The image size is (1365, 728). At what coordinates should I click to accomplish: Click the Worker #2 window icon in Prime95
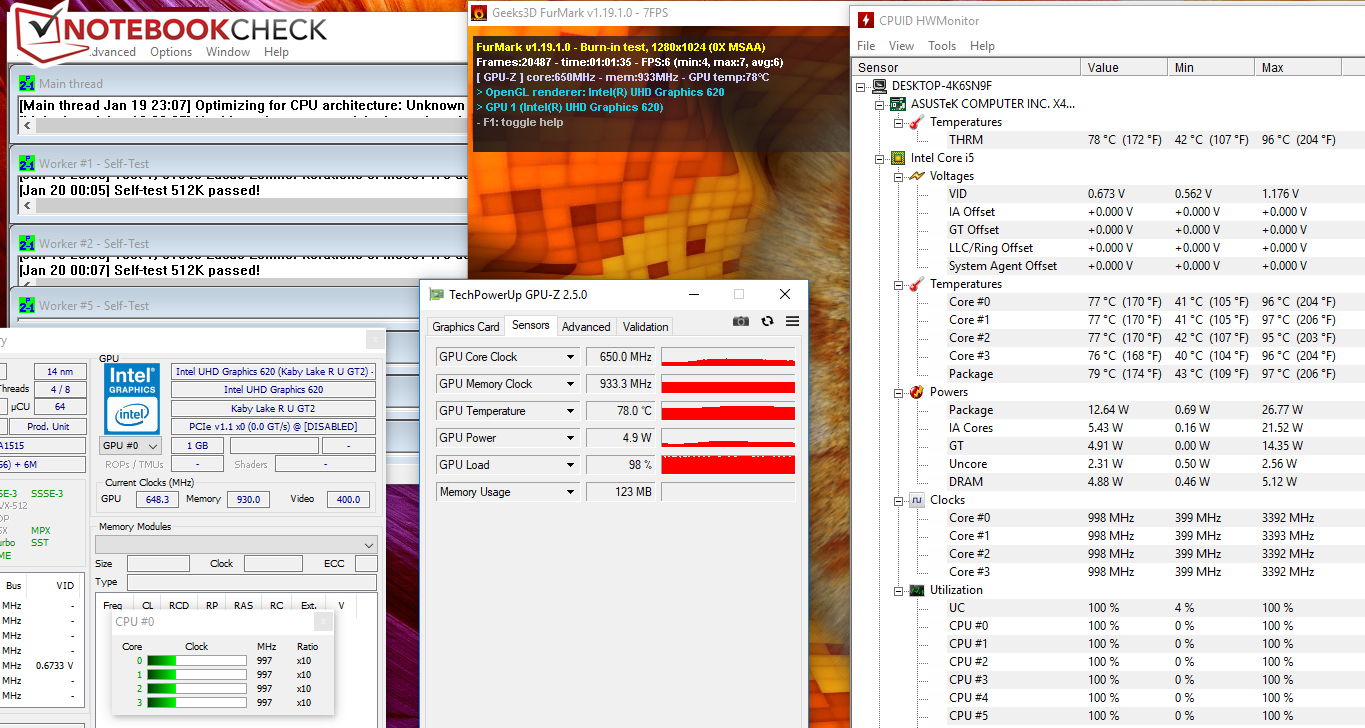coord(27,243)
